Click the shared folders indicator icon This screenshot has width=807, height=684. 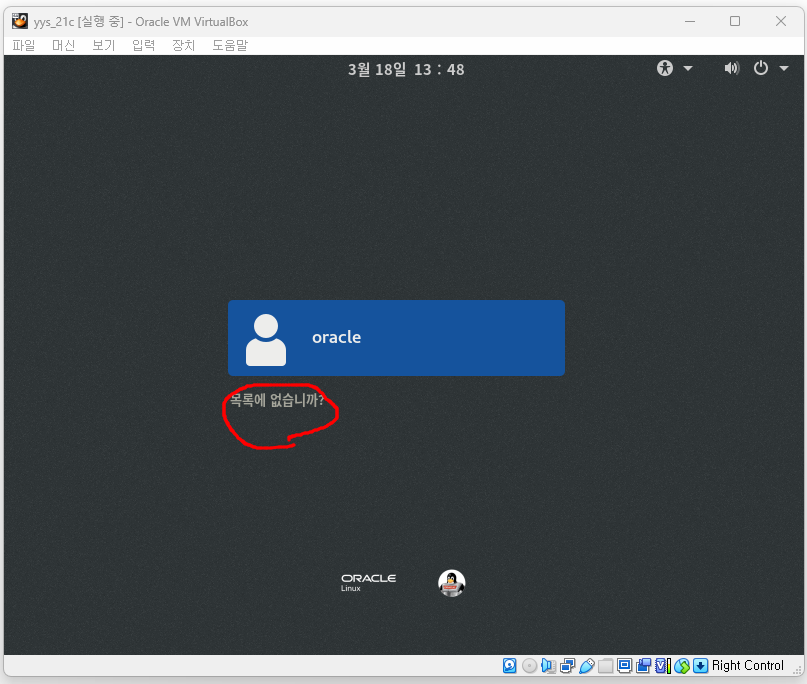click(606, 665)
